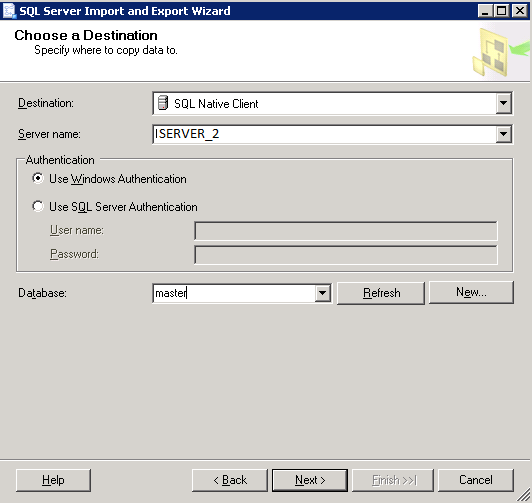
Task: Expand the Database dropdown list
Action: tap(323, 293)
